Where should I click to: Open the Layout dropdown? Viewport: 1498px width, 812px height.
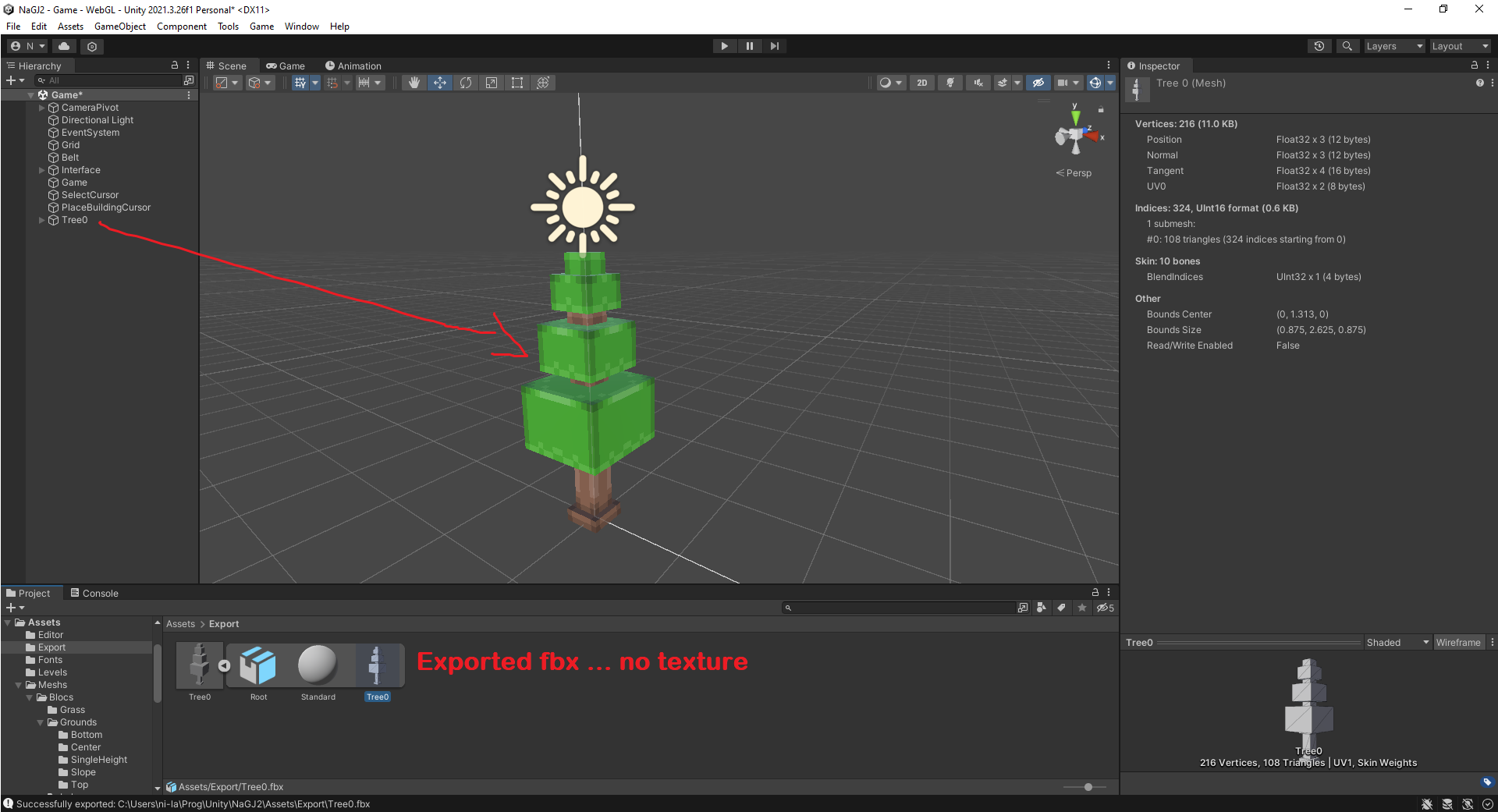1460,46
